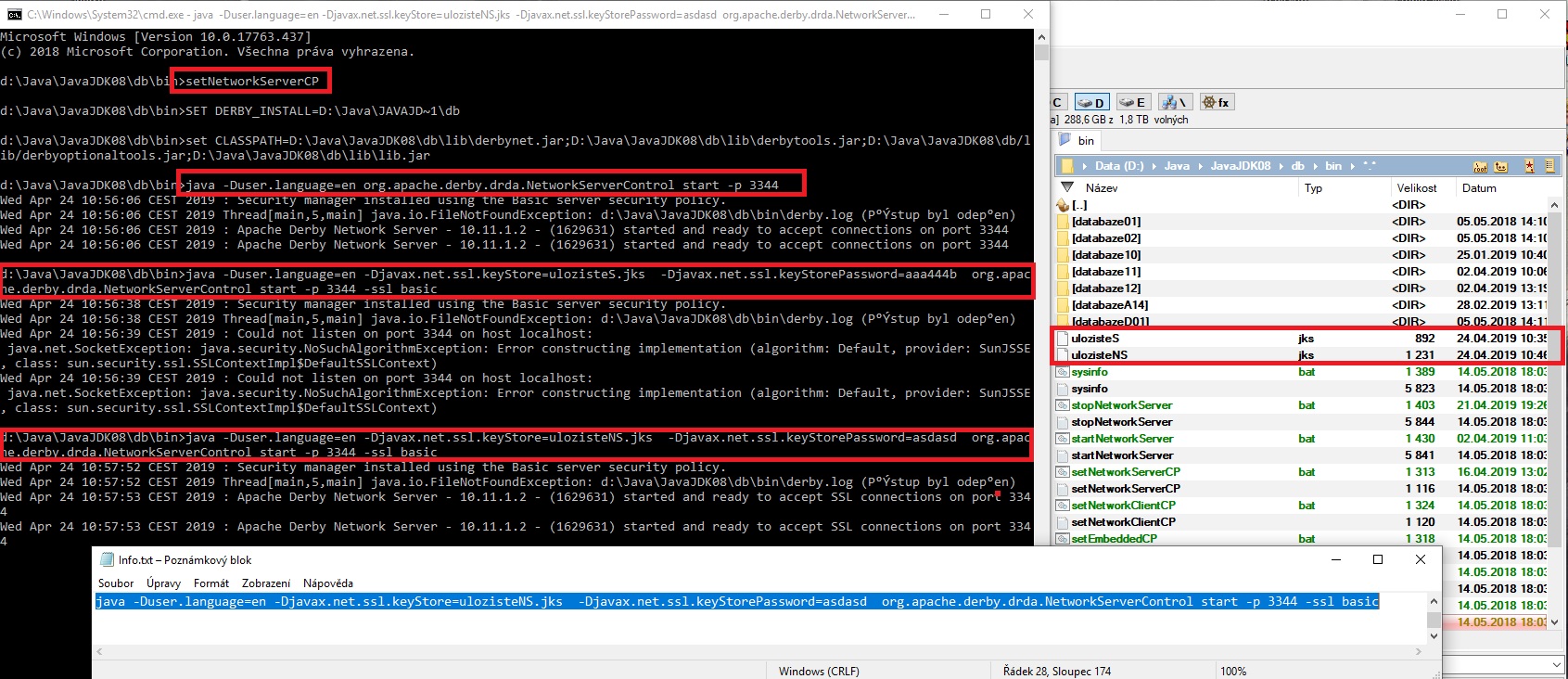Open the Nápověda menu in Notepad
The image size is (1568, 679).
click(x=328, y=583)
